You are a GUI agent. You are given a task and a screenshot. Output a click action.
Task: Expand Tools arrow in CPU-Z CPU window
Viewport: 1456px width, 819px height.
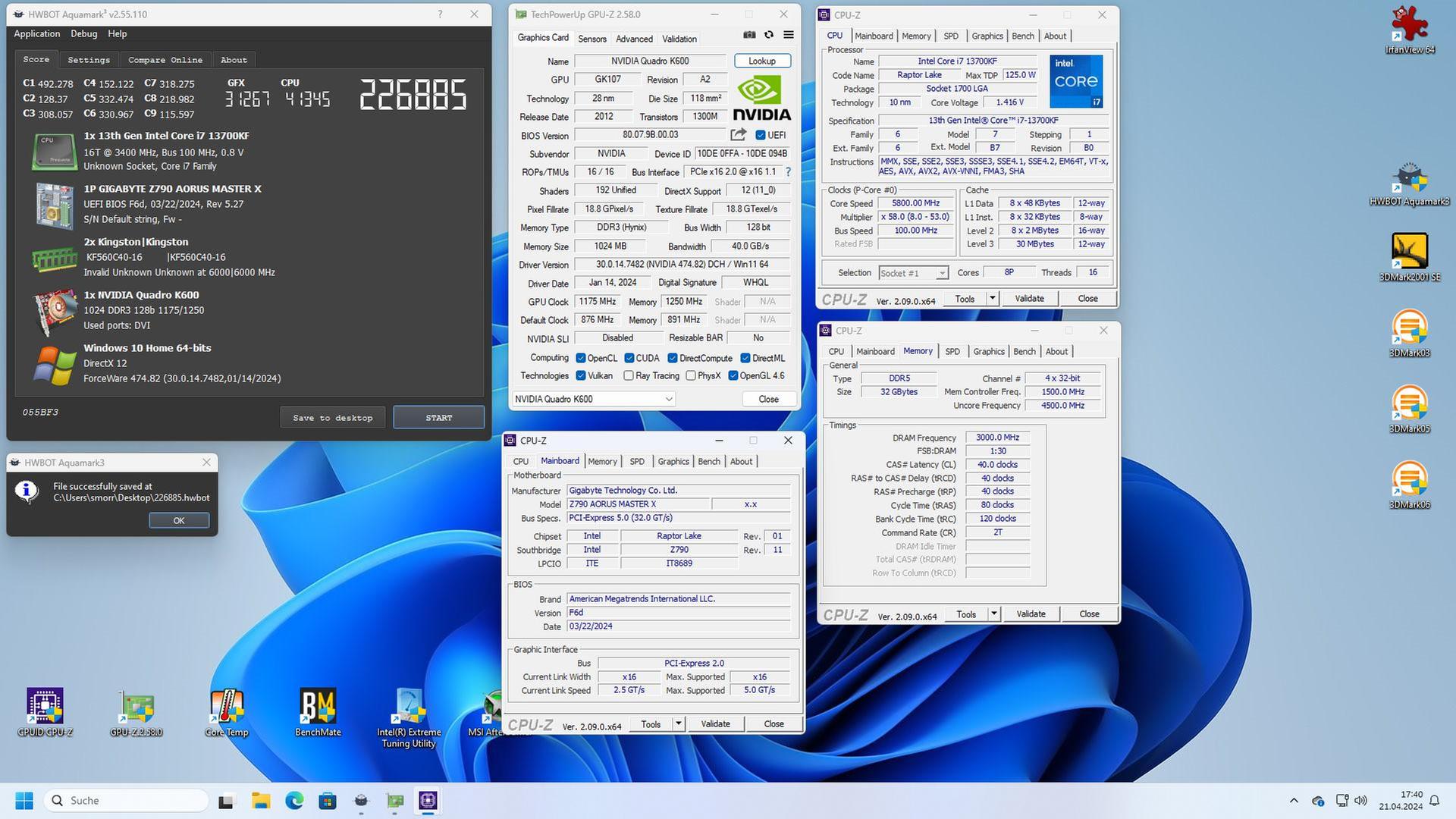pos(992,299)
